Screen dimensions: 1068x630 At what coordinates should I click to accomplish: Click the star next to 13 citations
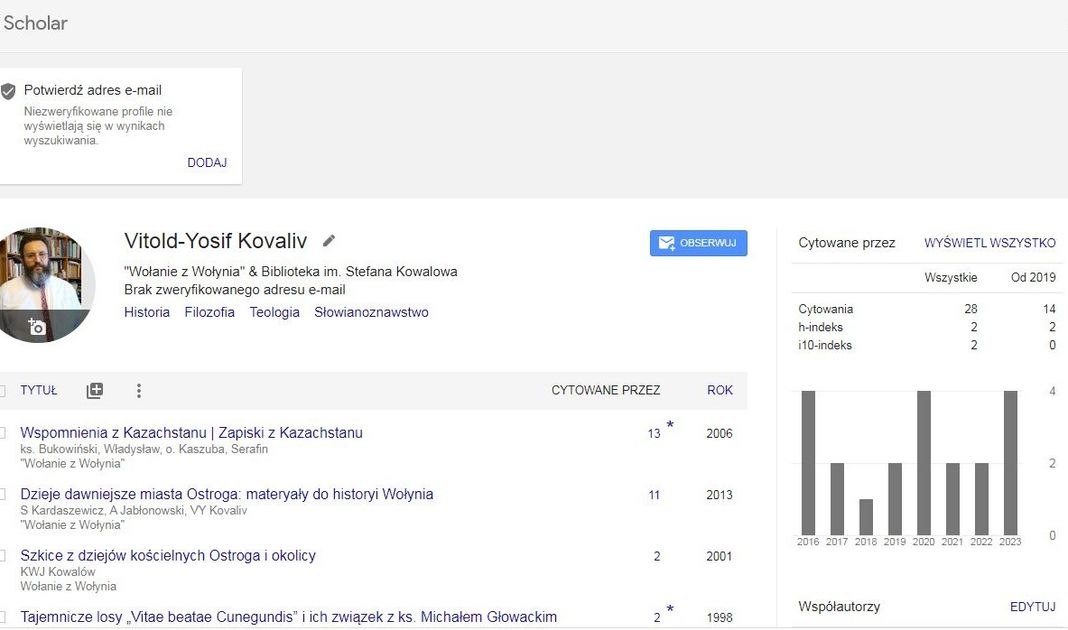pyautogui.click(x=670, y=426)
